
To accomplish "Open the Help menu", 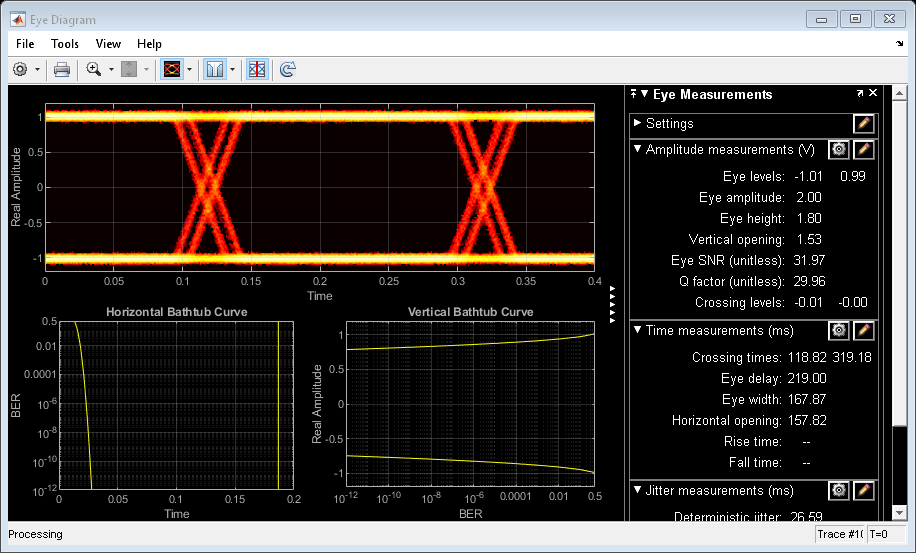I will (149, 44).
